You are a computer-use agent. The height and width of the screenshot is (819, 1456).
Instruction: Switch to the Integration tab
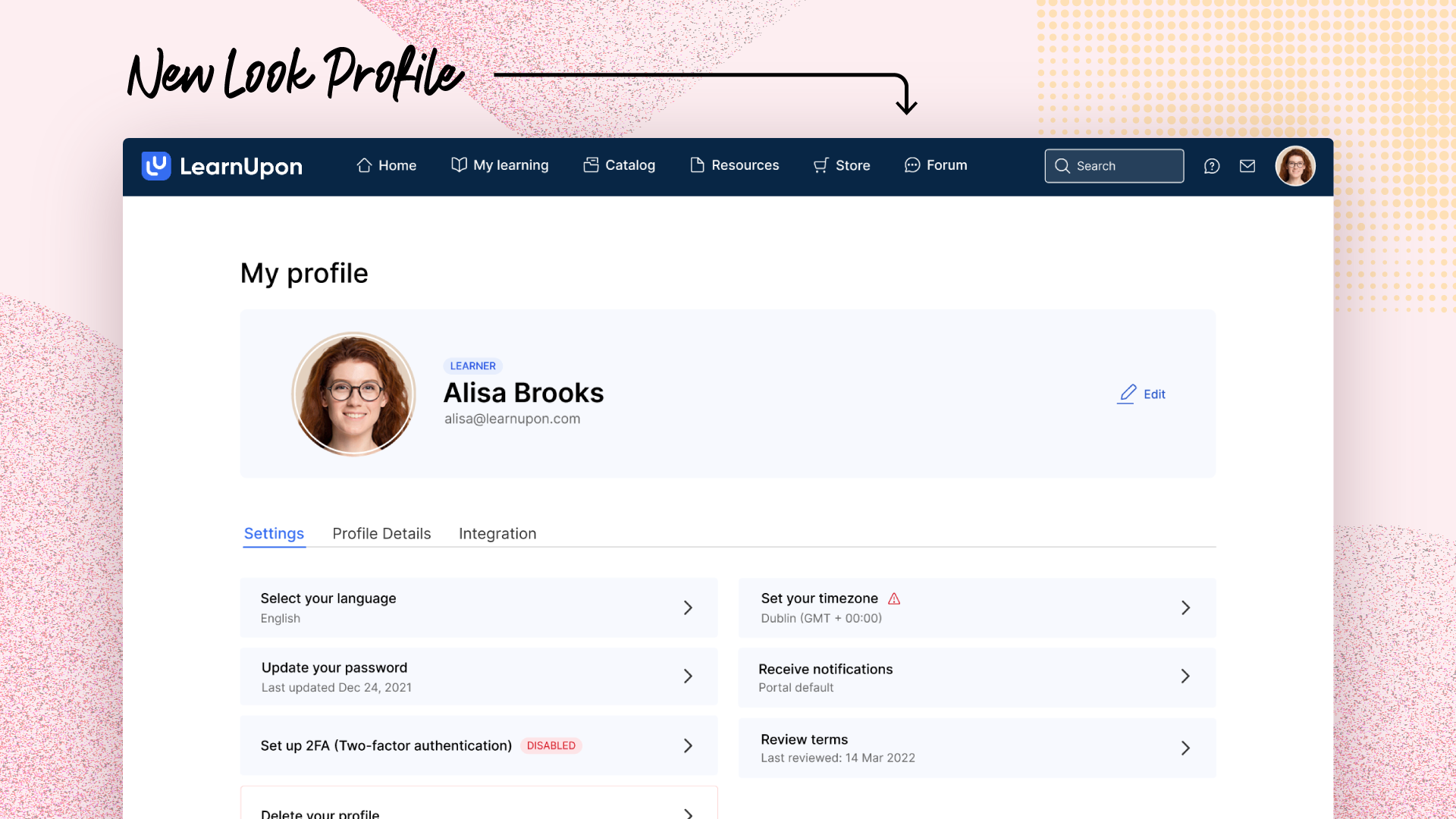[x=497, y=533]
